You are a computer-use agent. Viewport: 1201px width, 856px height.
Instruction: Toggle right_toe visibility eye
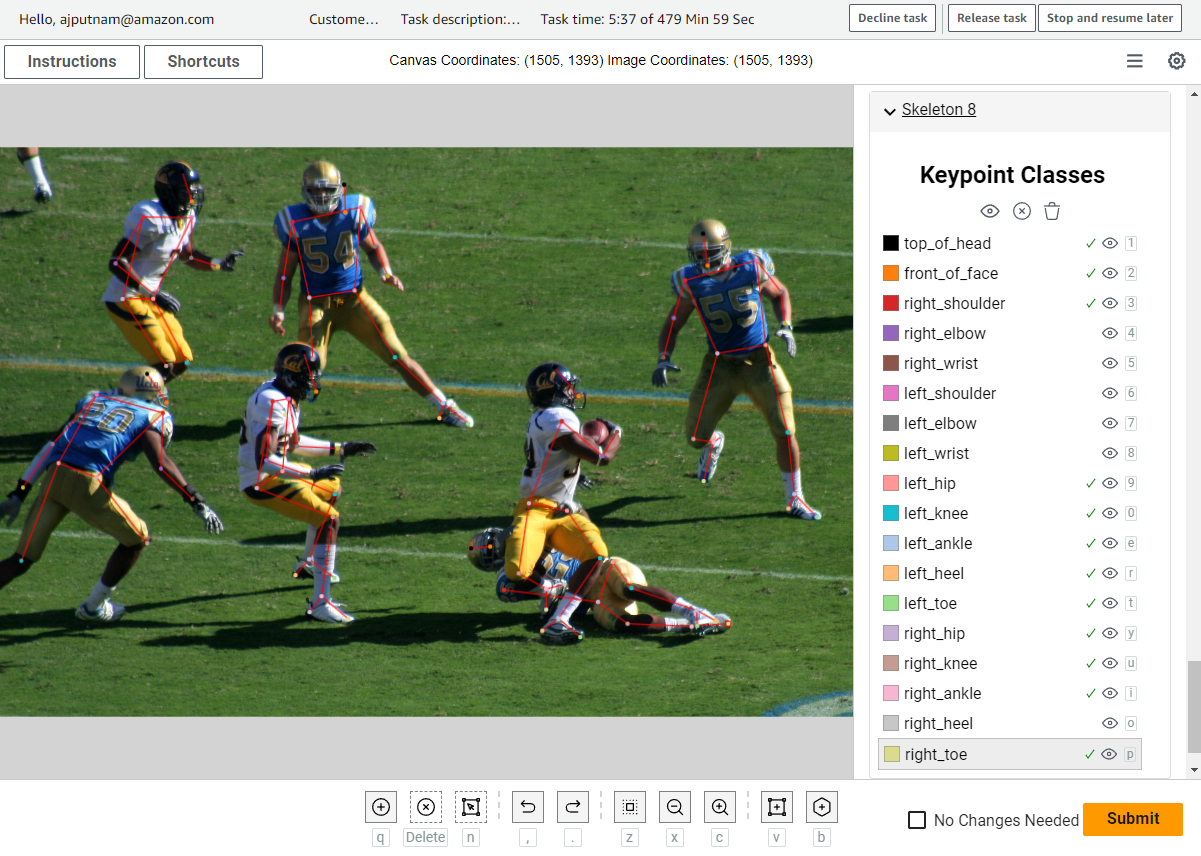click(1109, 754)
